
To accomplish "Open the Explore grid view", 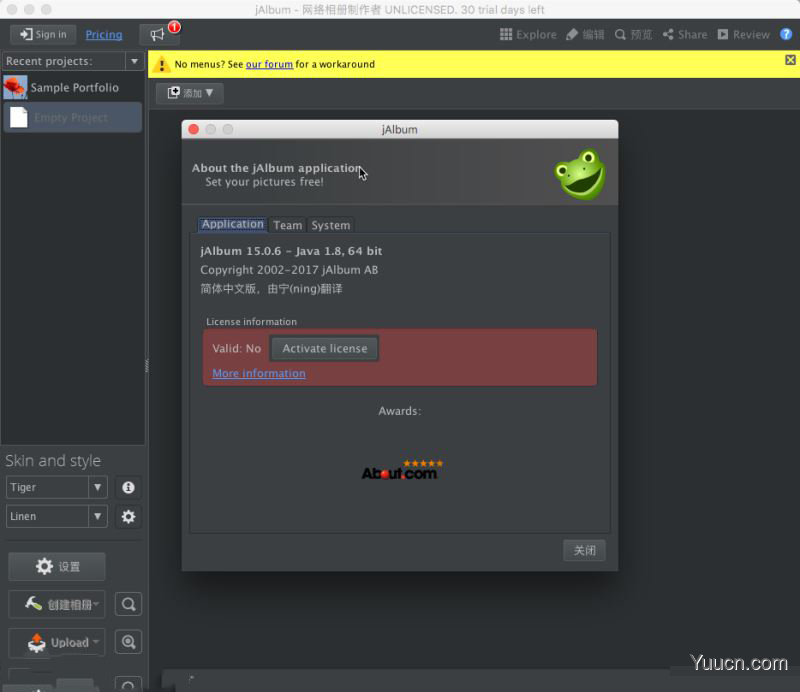I will coord(528,35).
